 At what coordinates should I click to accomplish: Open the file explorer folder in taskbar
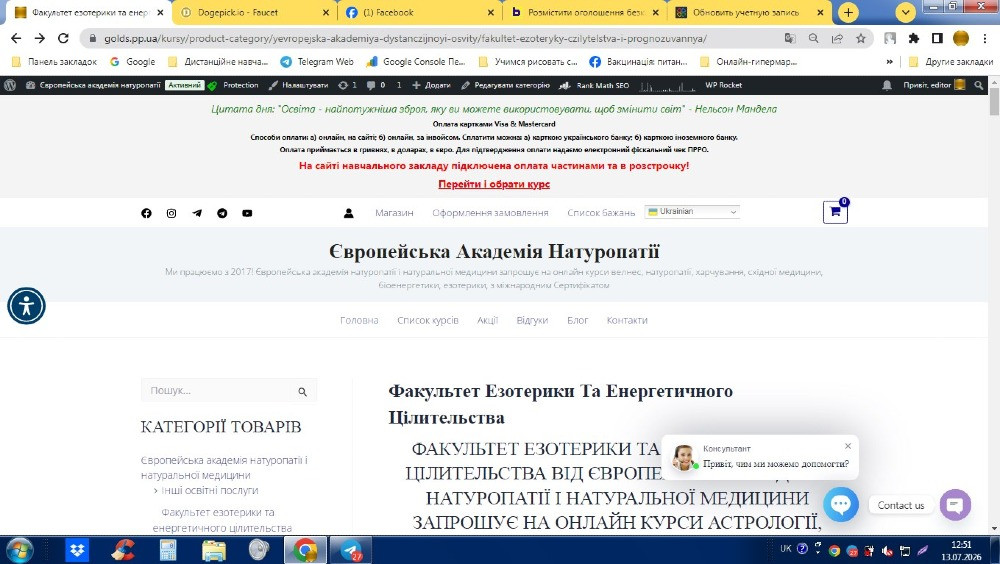214,550
